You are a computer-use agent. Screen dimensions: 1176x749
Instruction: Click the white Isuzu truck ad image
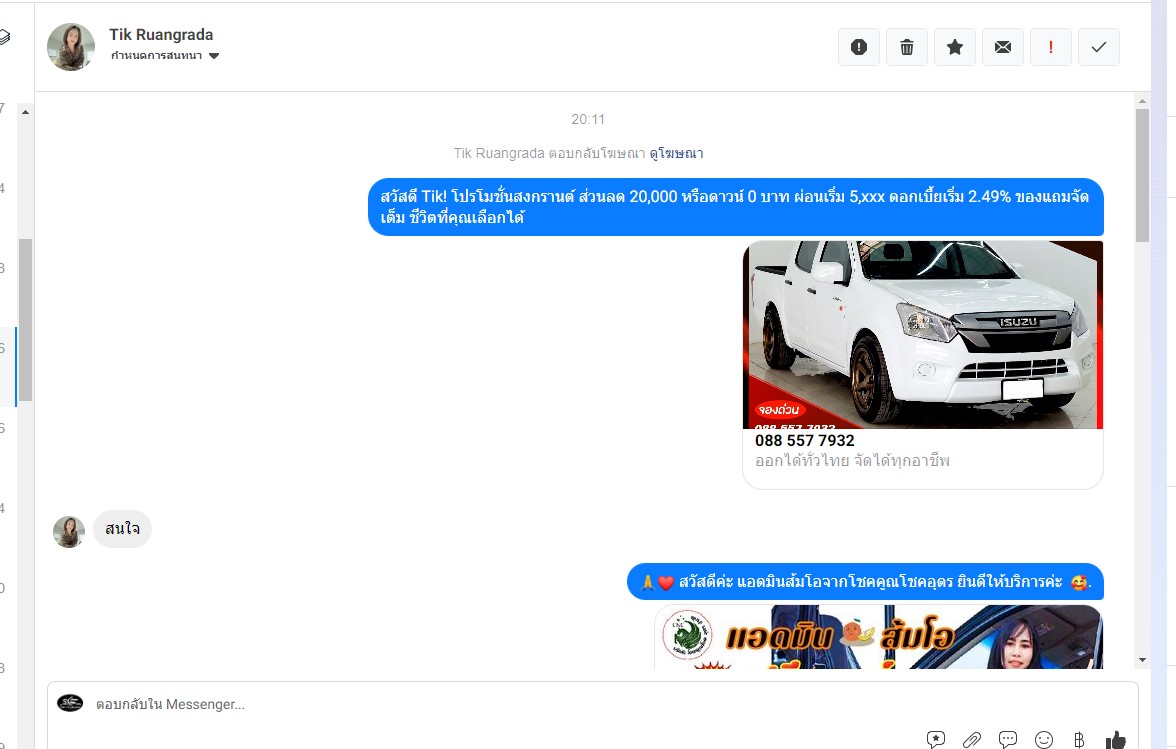tap(922, 334)
